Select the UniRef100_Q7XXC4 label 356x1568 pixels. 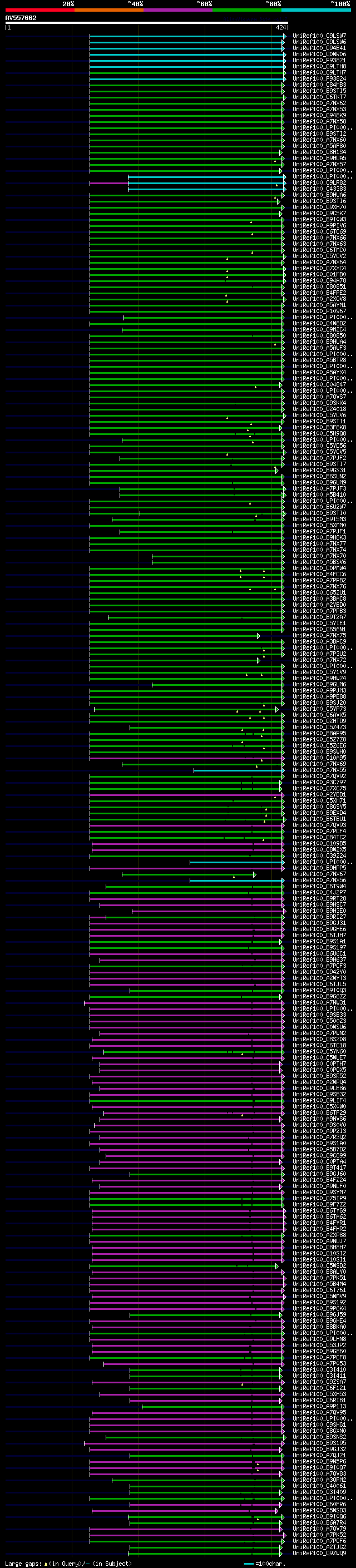tap(319, 269)
